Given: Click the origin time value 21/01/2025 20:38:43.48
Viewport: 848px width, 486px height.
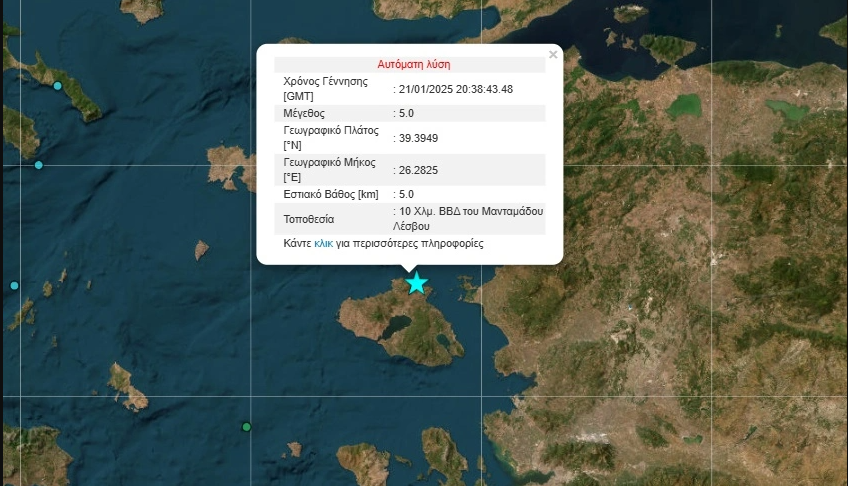Looking at the screenshot, I should tap(455, 89).
